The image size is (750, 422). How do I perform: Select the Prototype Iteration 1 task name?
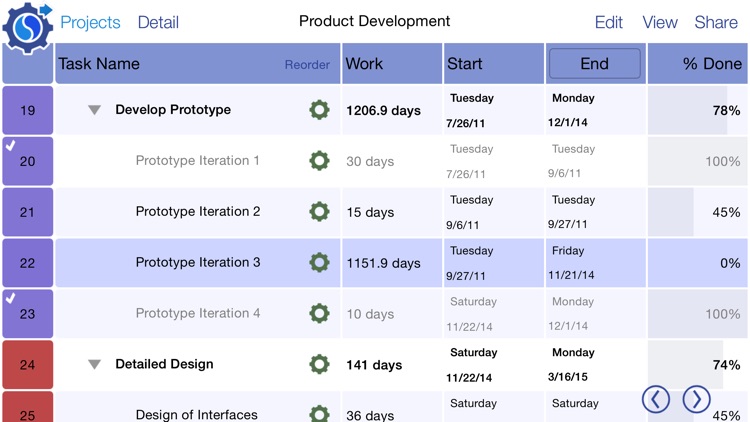coord(198,160)
